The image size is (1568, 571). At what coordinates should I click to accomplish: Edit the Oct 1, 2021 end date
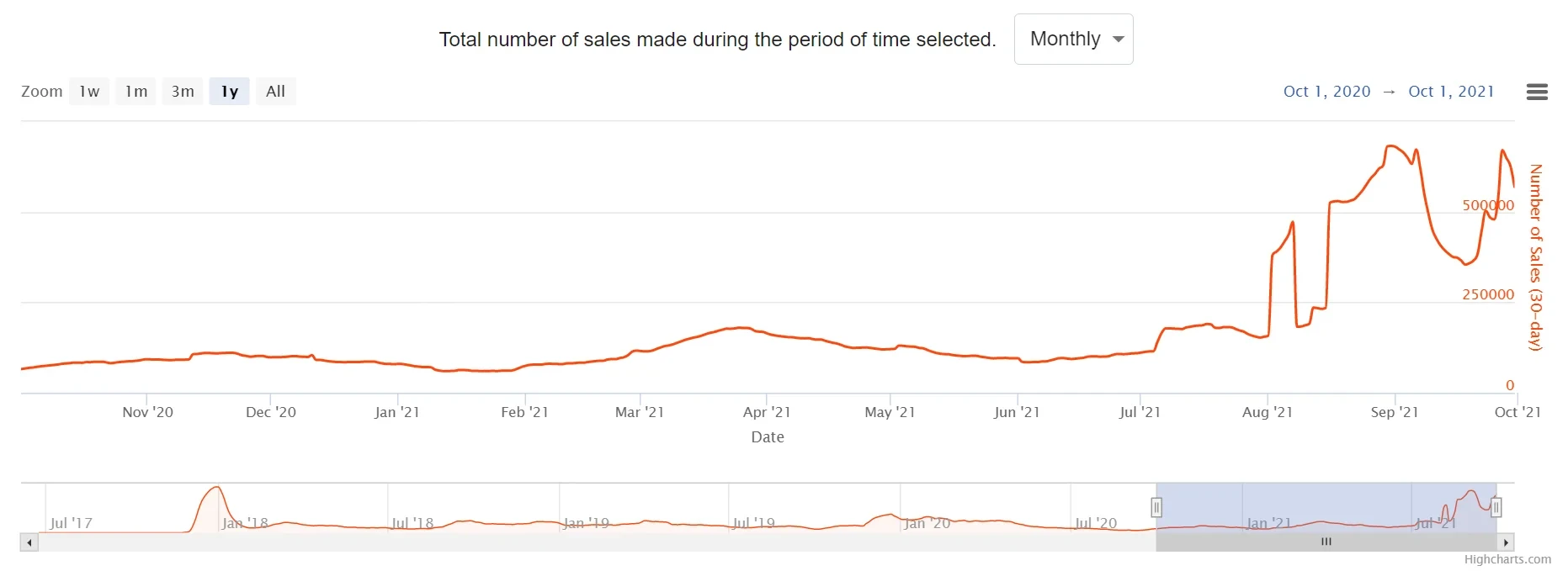[1451, 92]
